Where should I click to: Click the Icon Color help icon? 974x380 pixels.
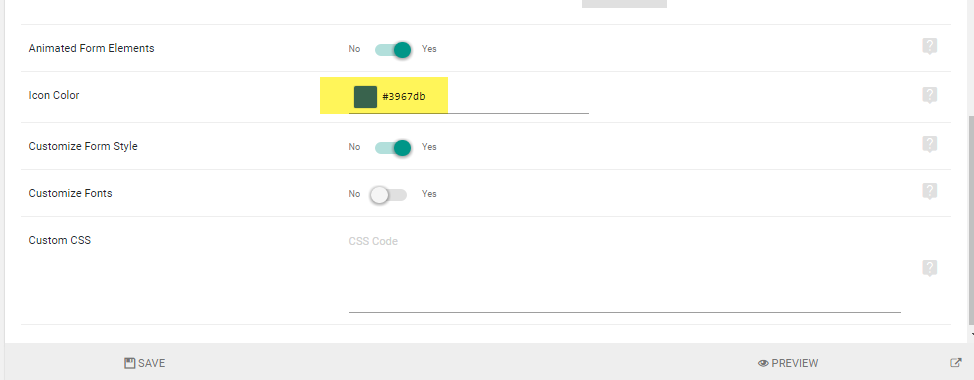929,95
